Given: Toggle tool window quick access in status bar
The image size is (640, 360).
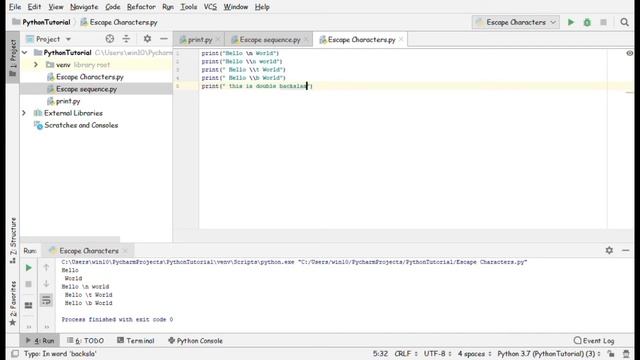Looking at the screenshot, I should 15,353.
